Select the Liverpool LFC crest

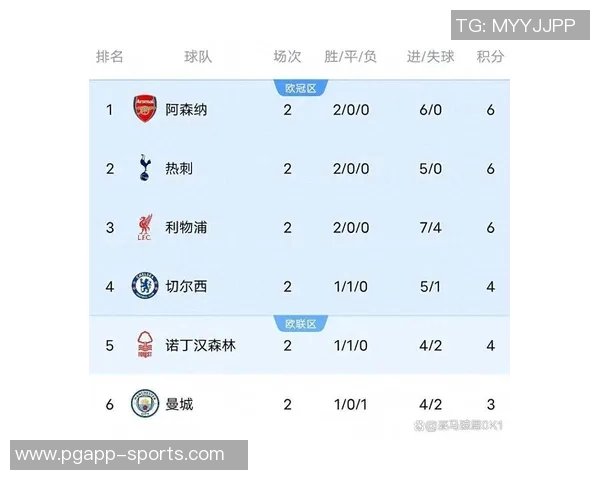point(145,227)
